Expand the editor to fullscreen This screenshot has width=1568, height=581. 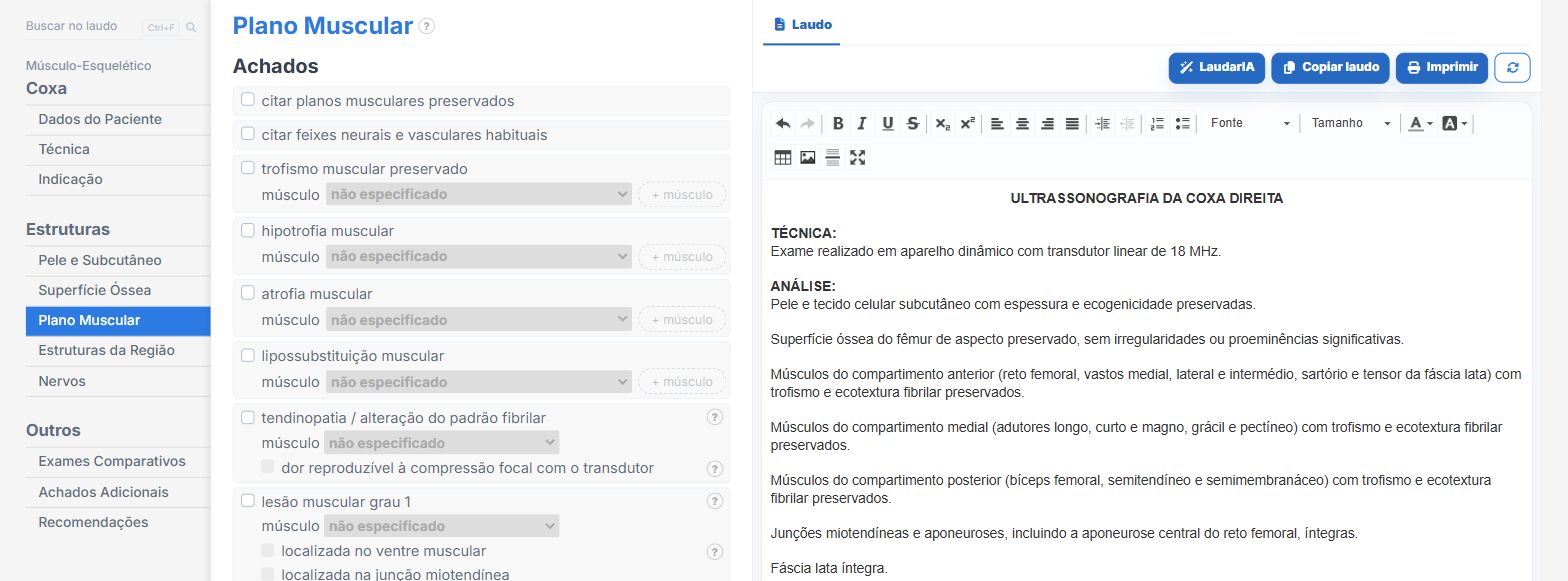pyautogui.click(x=857, y=157)
